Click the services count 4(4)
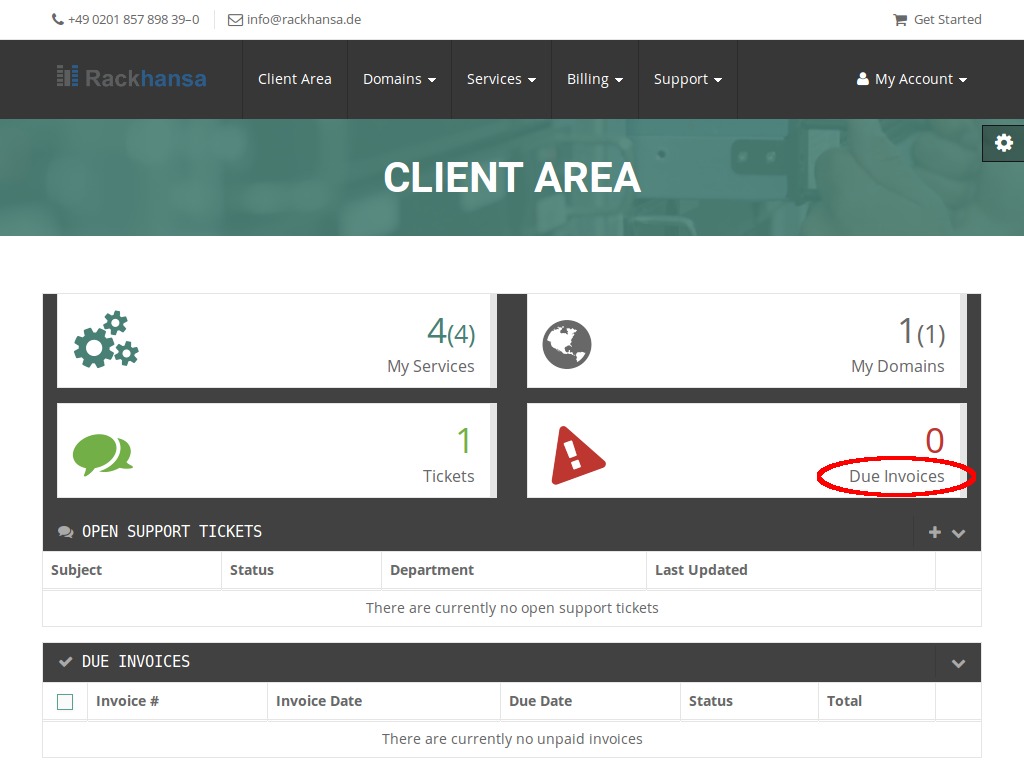Image resolution: width=1024 pixels, height=768 pixels. pyautogui.click(x=451, y=332)
